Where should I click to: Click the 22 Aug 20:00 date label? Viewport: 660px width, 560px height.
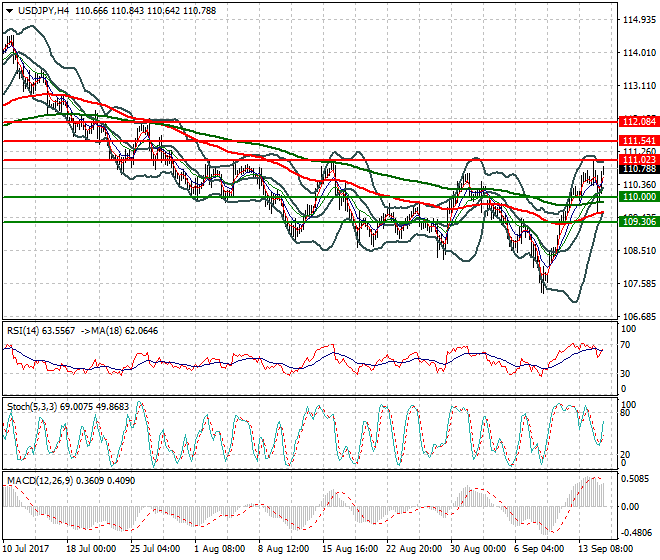click(414, 549)
